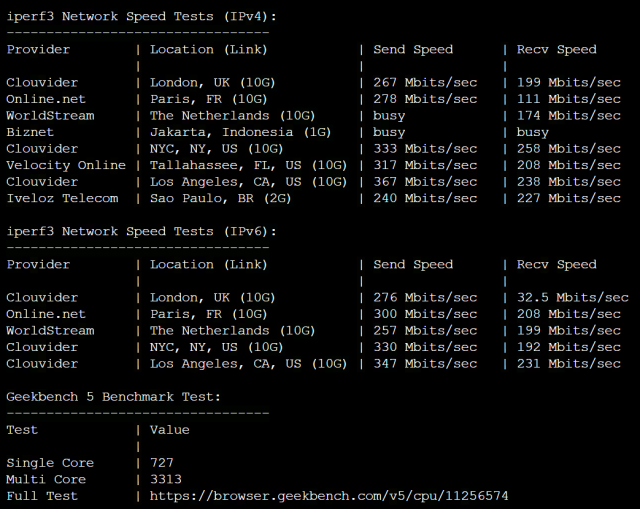Click the iperf3 IPv4 tests heading

[141, 17]
